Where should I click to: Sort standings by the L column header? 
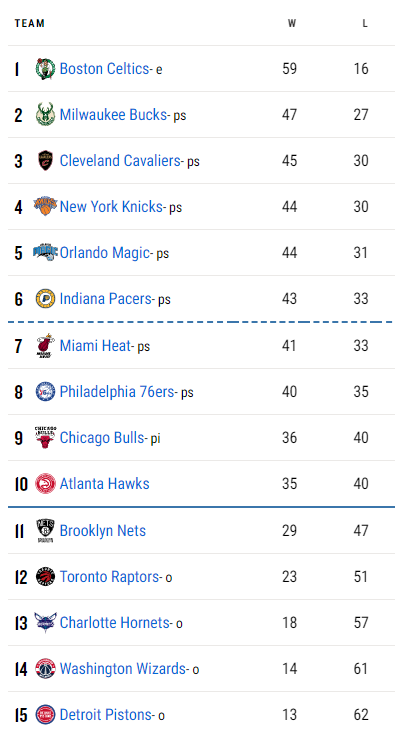pyautogui.click(x=364, y=23)
